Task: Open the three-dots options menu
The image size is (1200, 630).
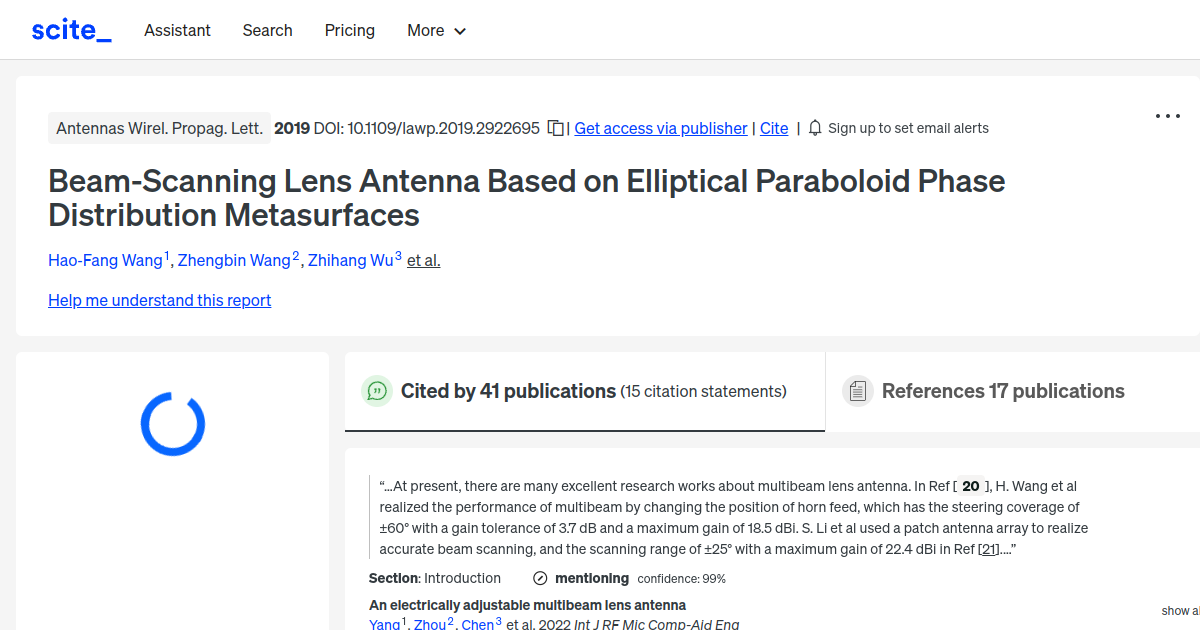Action: 1167,116
